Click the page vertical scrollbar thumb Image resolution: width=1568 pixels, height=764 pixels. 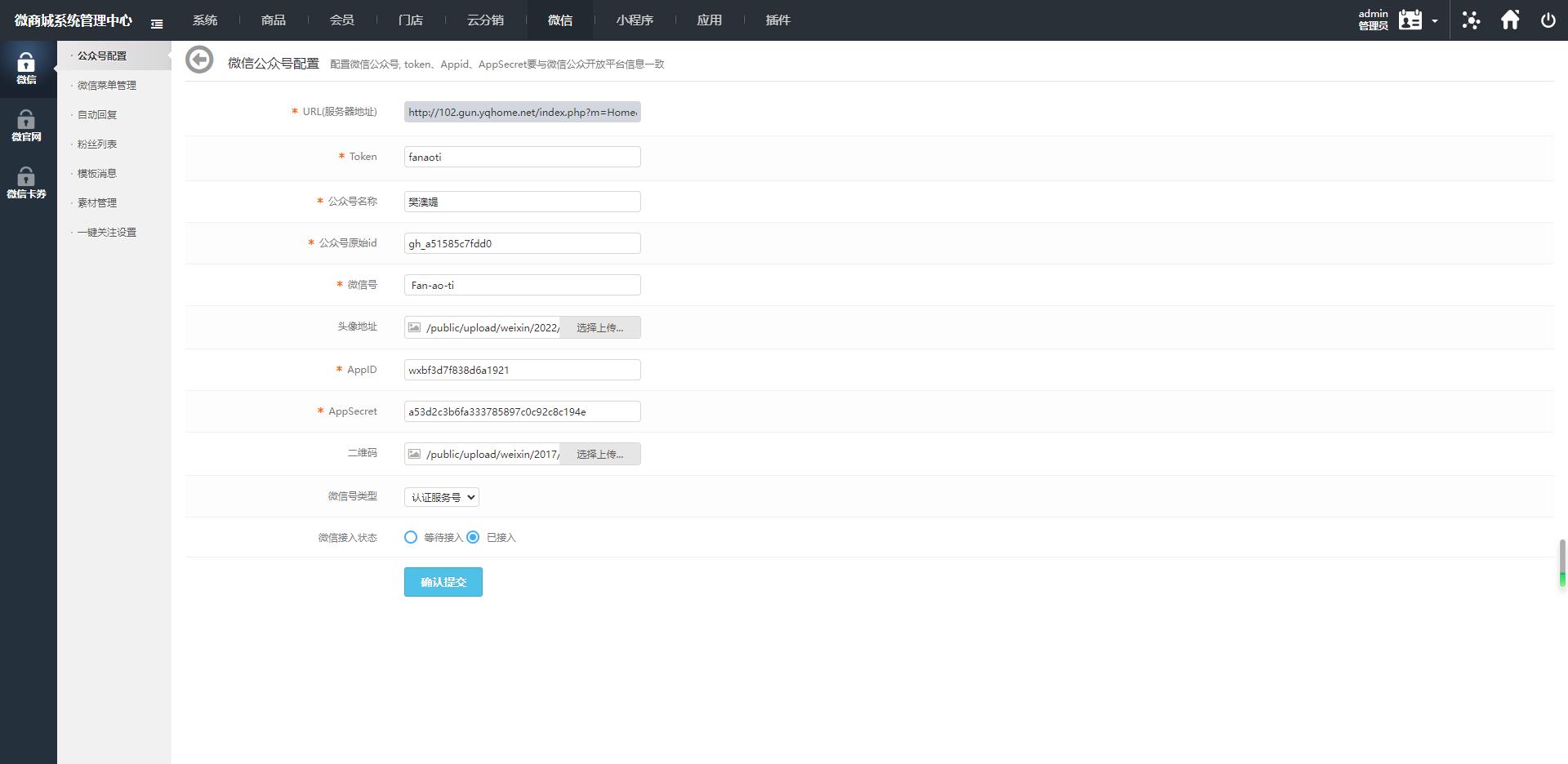pyautogui.click(x=1562, y=562)
